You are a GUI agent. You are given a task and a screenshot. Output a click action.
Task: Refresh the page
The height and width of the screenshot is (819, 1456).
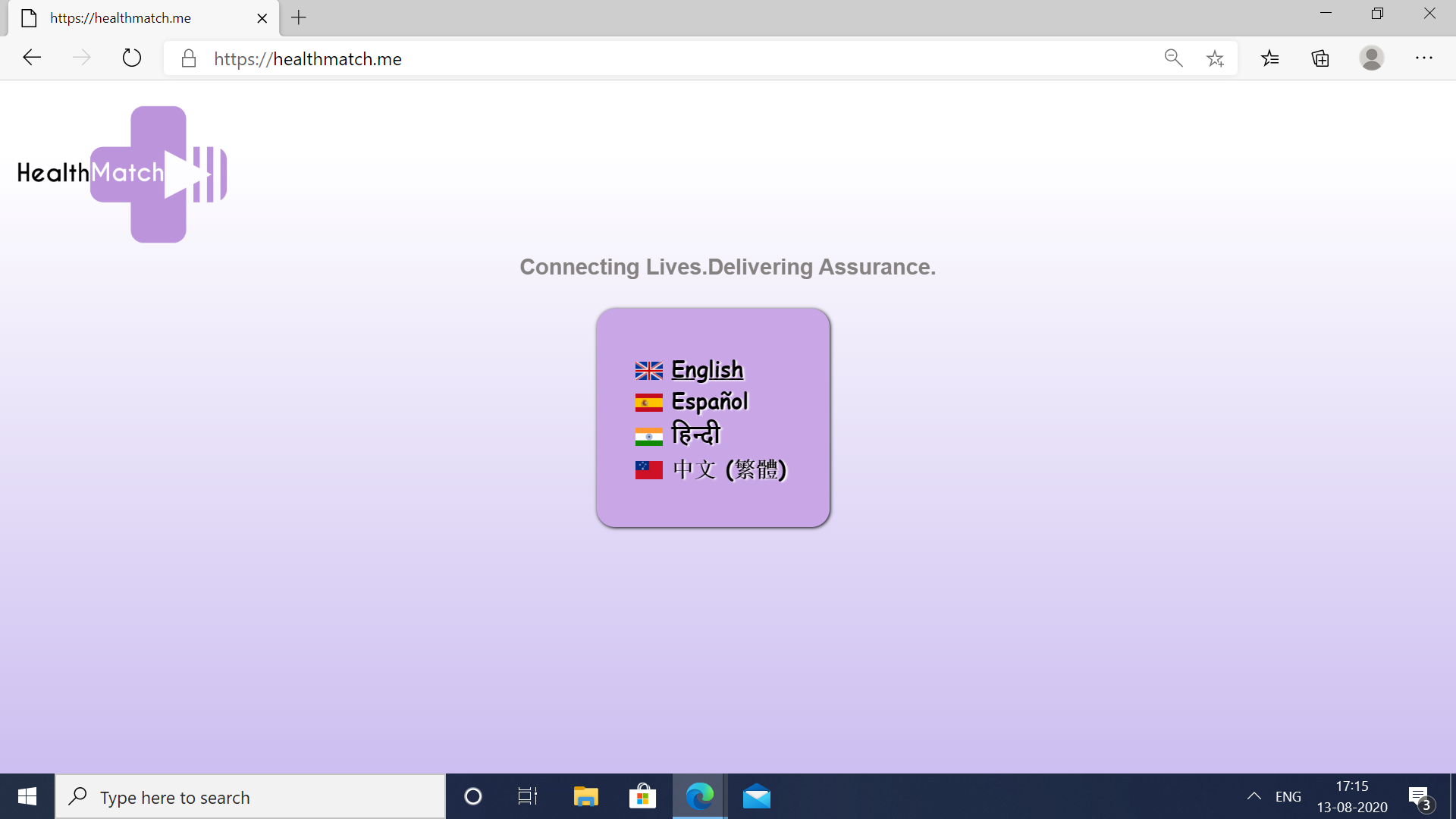tap(132, 58)
